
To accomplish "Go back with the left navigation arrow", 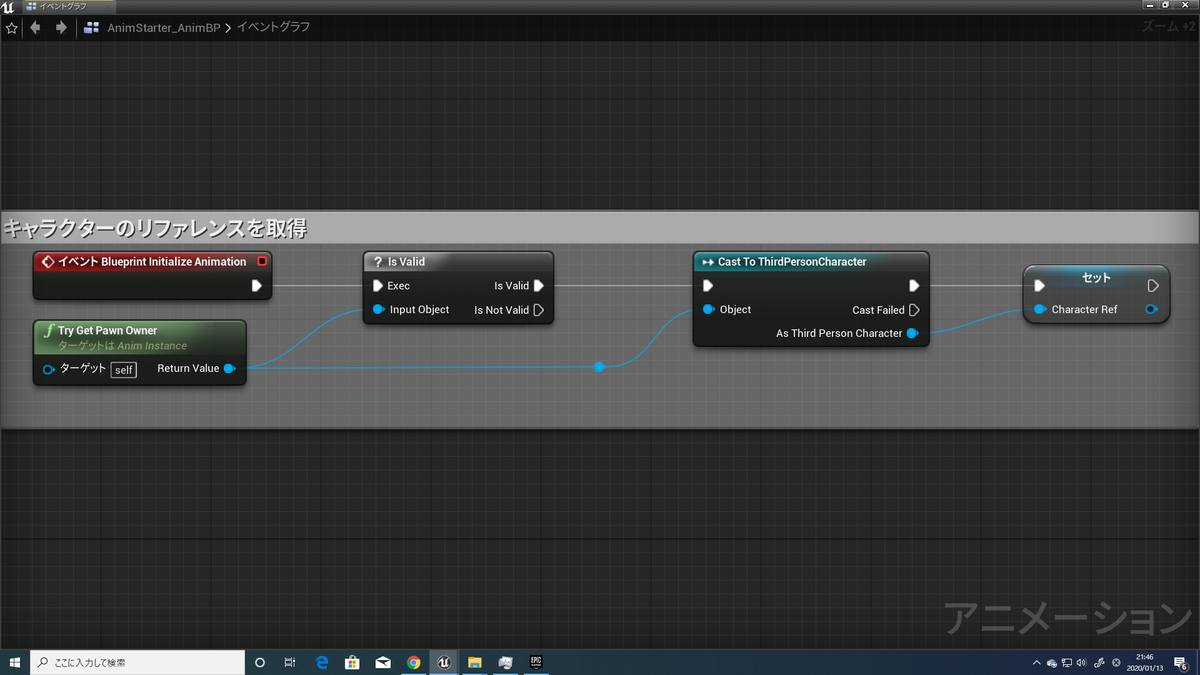I will click(x=36, y=28).
